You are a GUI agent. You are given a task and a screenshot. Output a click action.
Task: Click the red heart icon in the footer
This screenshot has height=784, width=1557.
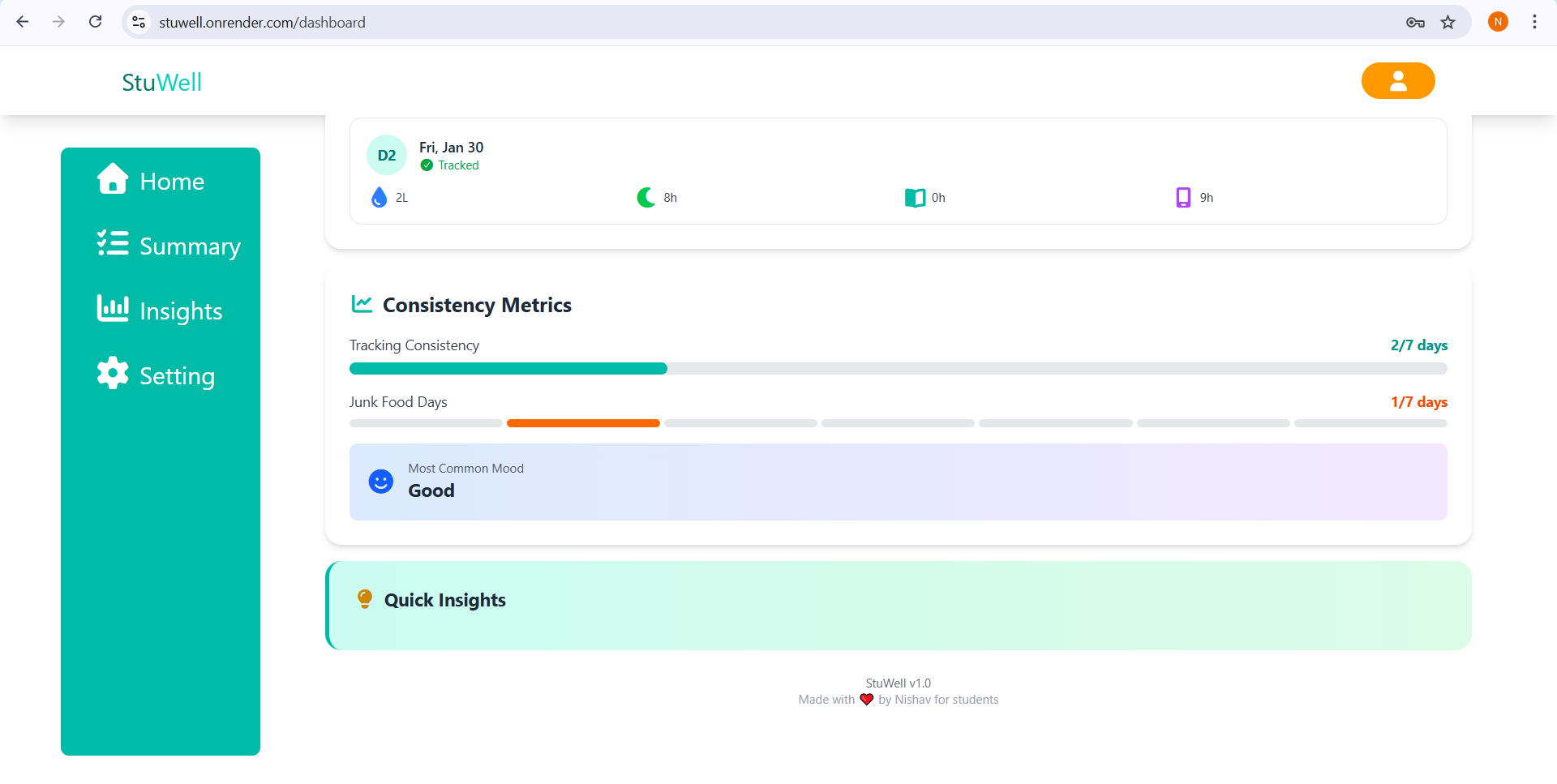(x=867, y=700)
